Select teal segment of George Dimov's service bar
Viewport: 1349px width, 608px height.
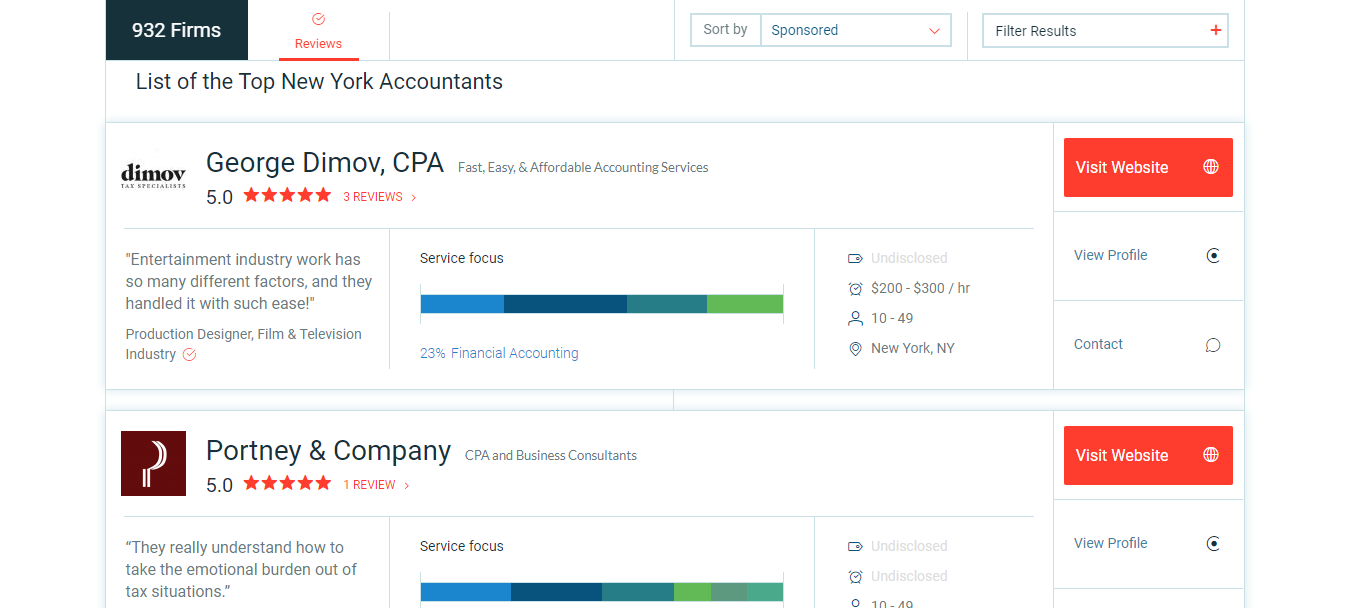click(x=667, y=304)
